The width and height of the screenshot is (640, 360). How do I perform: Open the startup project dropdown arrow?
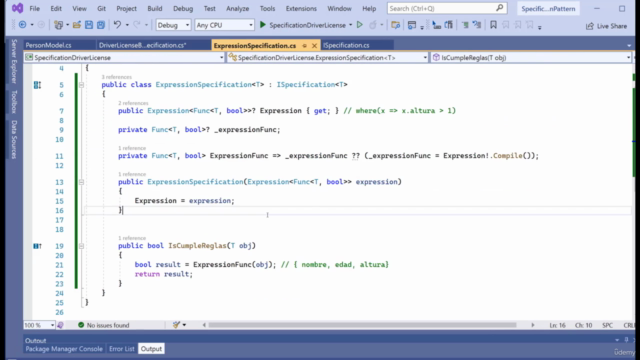point(351,25)
